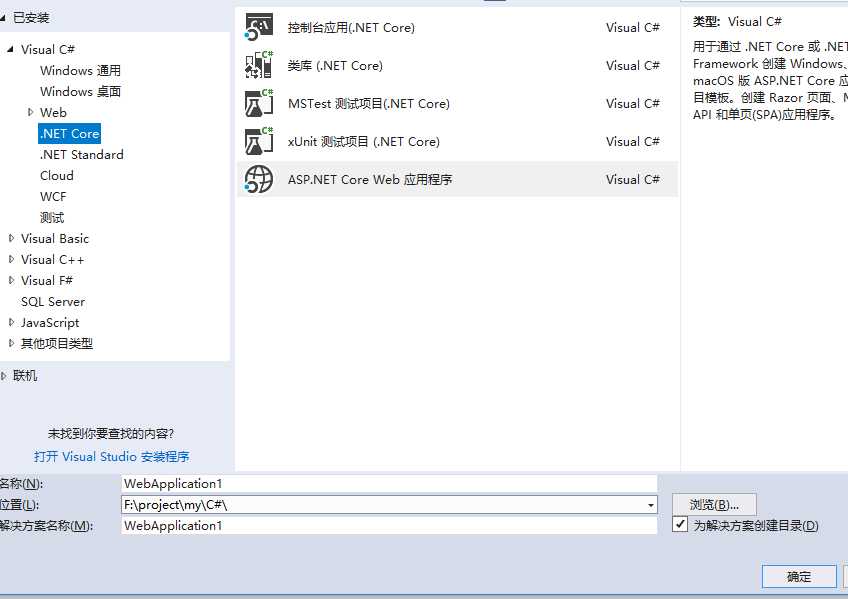Select xUnit 测试项目 (.NET Core) template name
This screenshot has width=848, height=599.
point(363,142)
